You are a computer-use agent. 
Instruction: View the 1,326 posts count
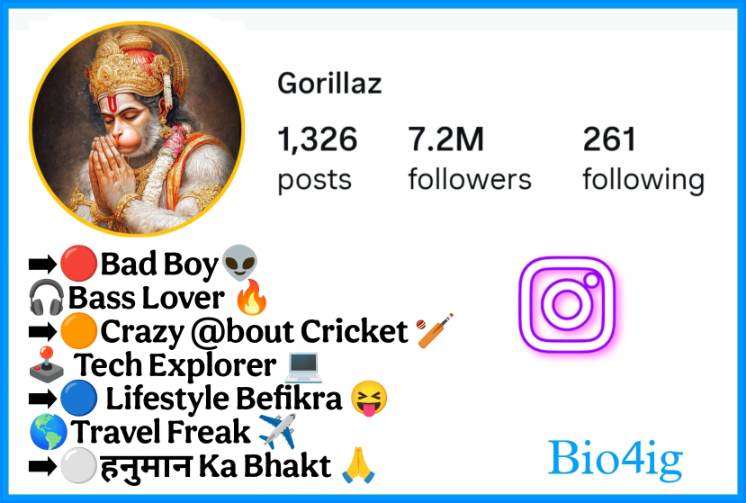pos(317,159)
